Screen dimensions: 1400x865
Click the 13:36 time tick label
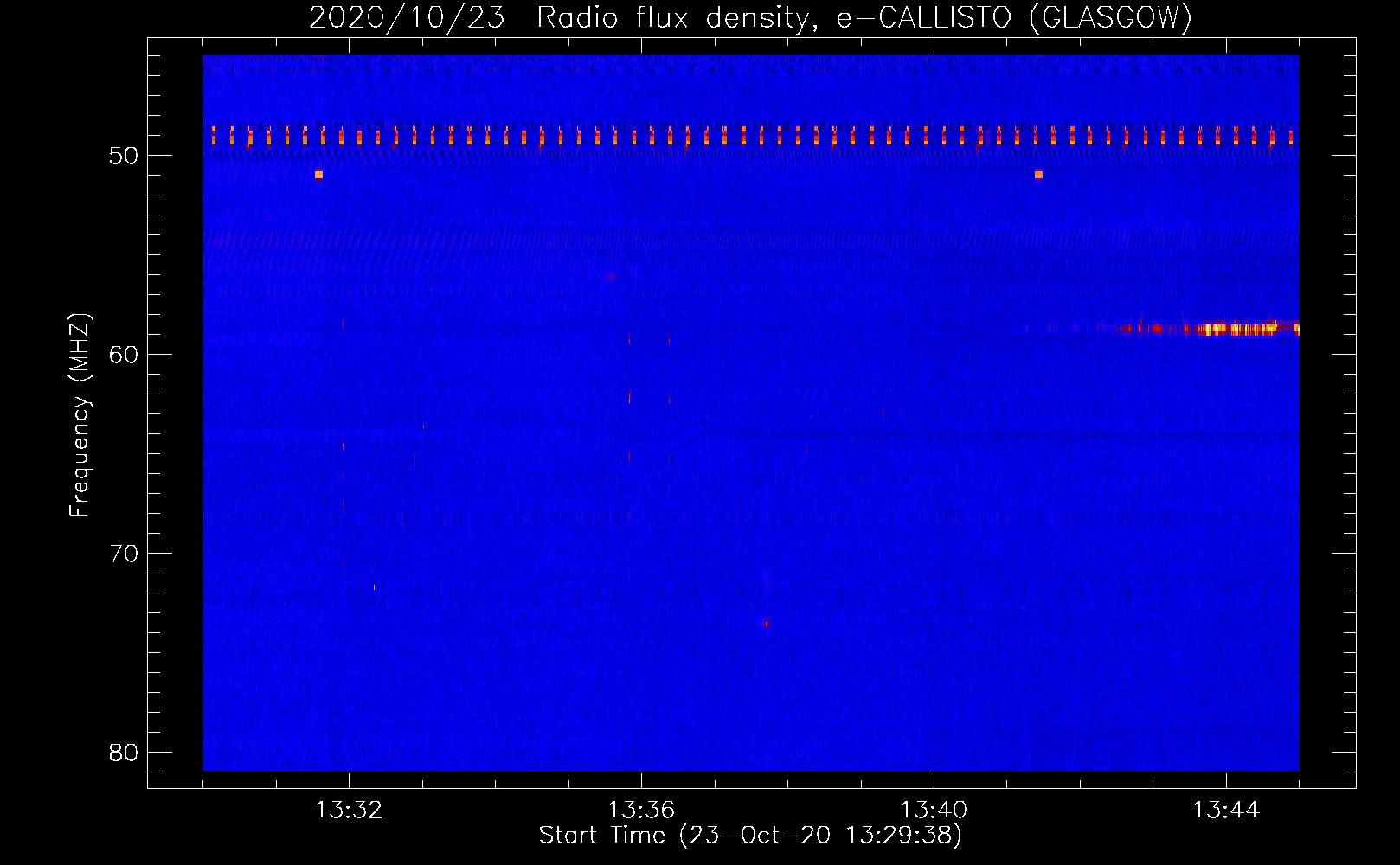click(641, 811)
